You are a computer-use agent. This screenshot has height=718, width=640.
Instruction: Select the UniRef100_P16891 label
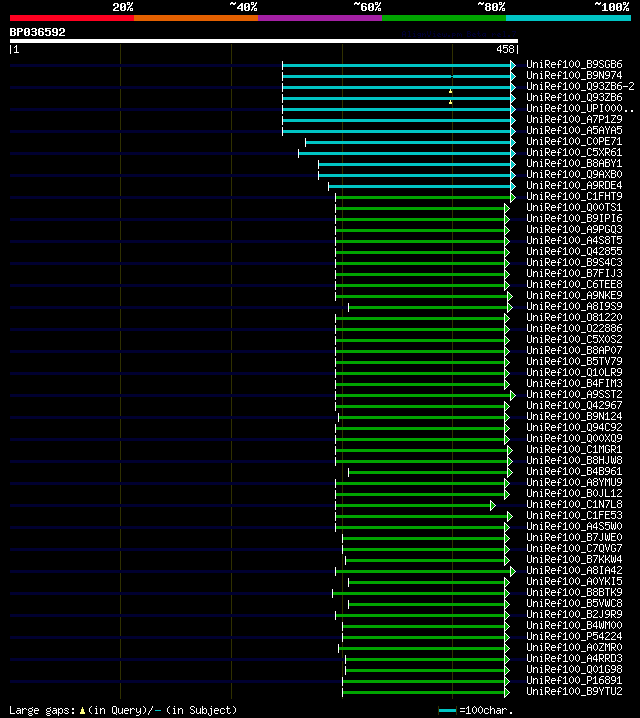click(574, 680)
